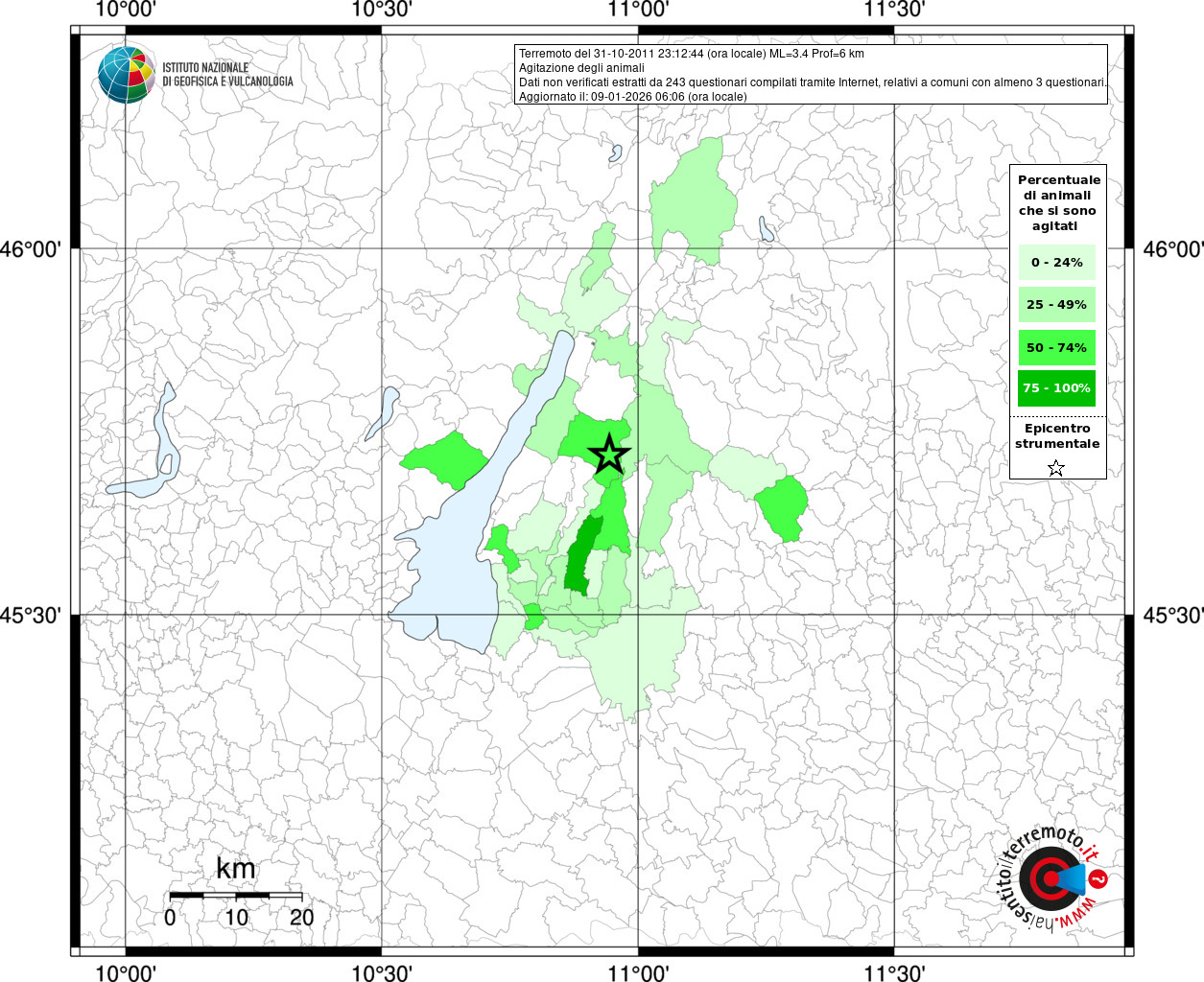Click the legend title 'Percentuale di animali'

click(x=1058, y=202)
